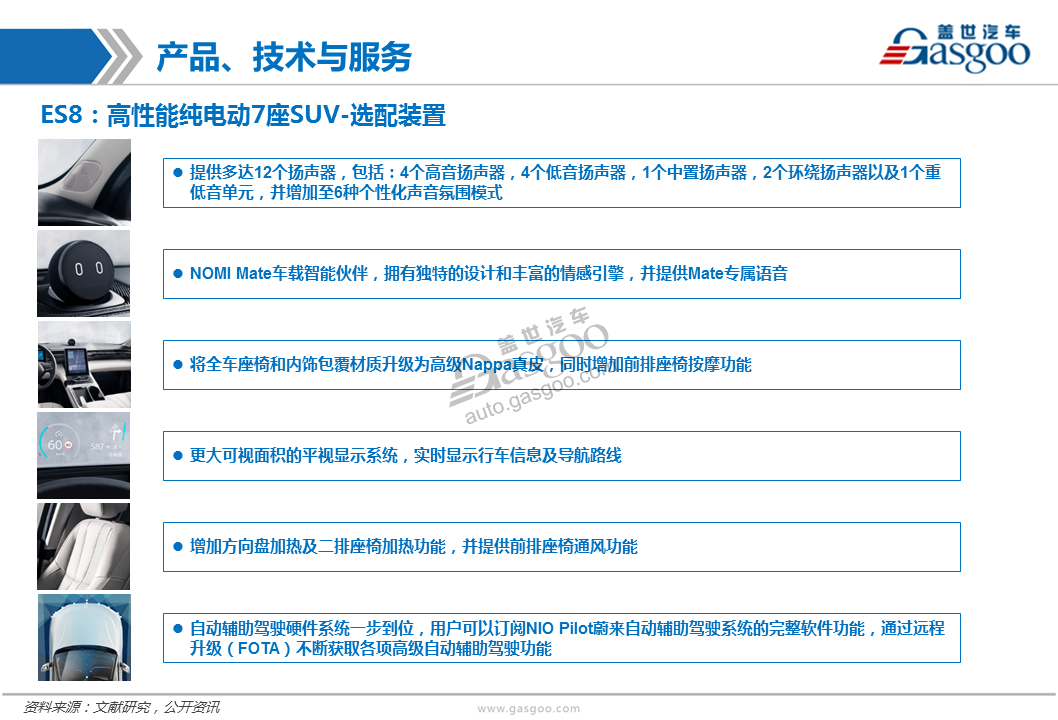The image size is (1058, 720).
Task: Click the Gasgoo logo at top right
Action: tap(954, 49)
